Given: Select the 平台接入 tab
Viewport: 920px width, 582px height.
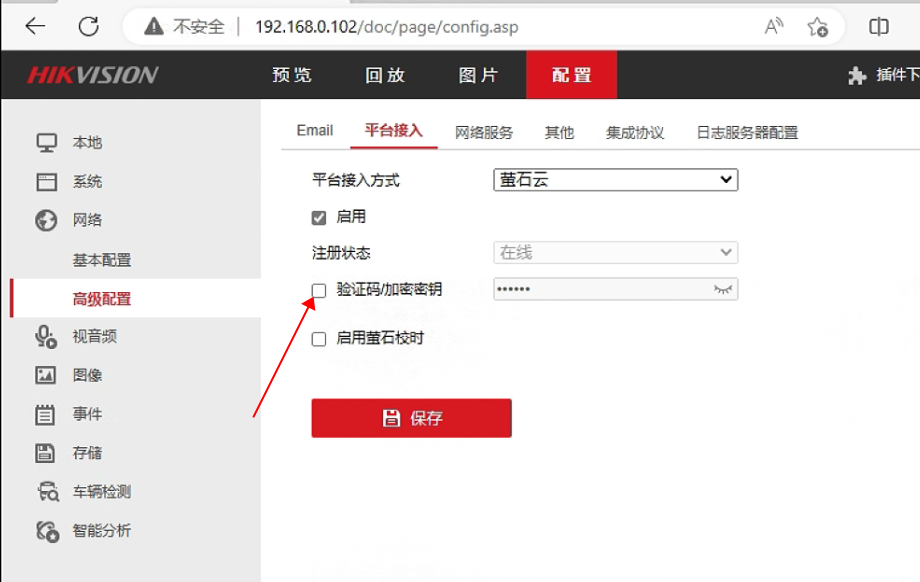Looking at the screenshot, I should coord(394,130).
